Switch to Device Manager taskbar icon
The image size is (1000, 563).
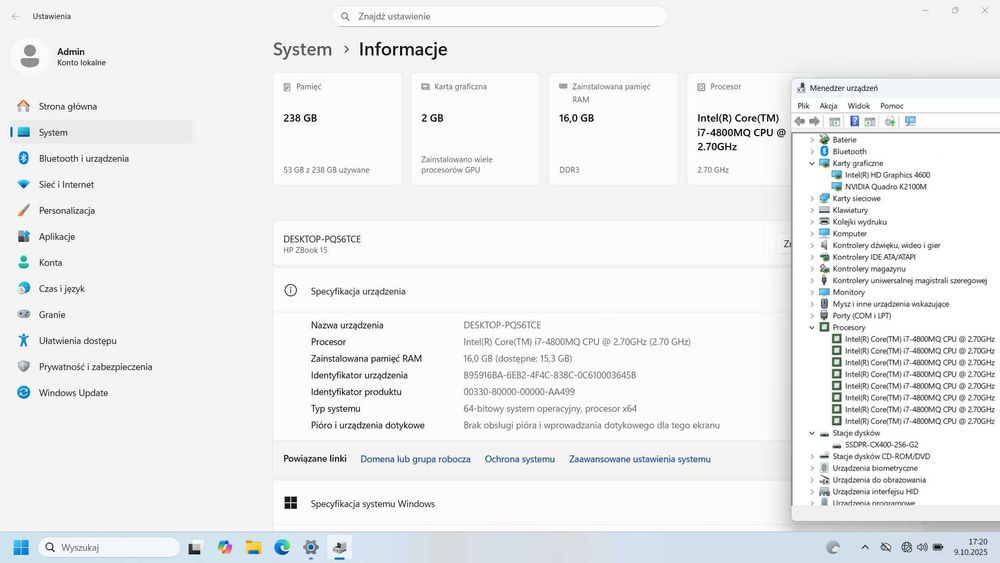pos(339,547)
